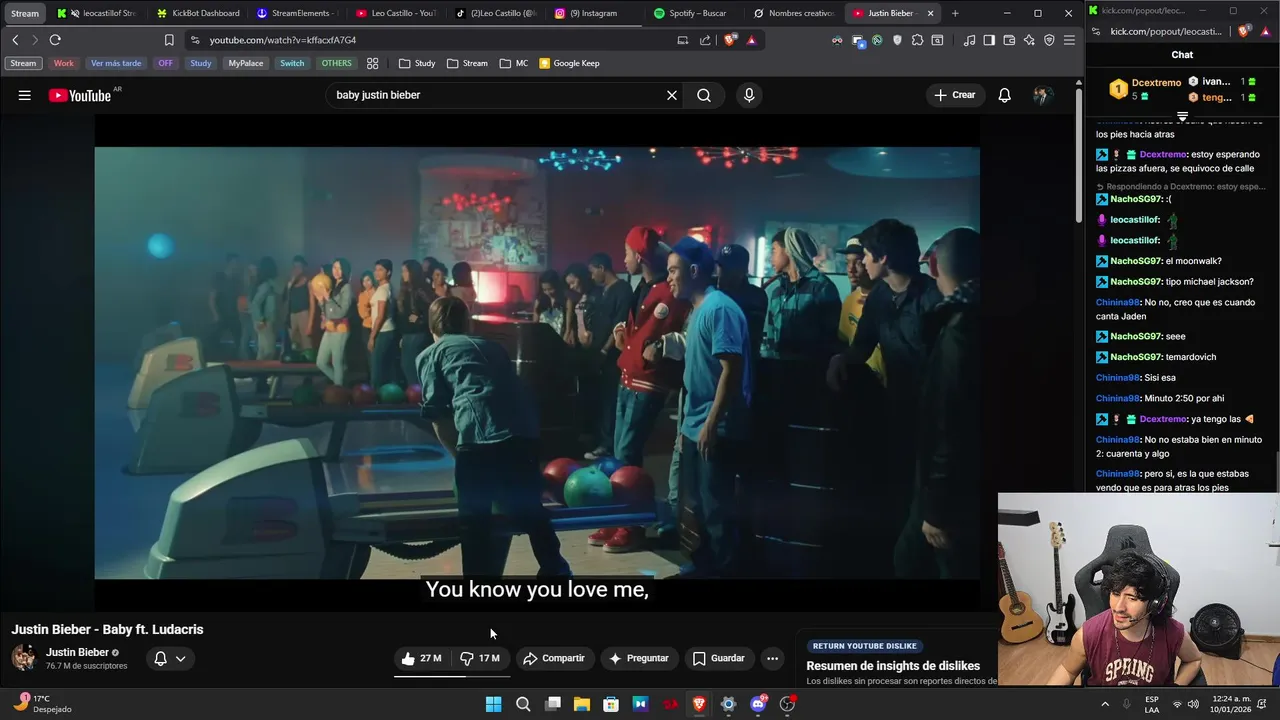Share this page from the address bar
Viewport: 1280px width, 720px height.
click(705, 40)
